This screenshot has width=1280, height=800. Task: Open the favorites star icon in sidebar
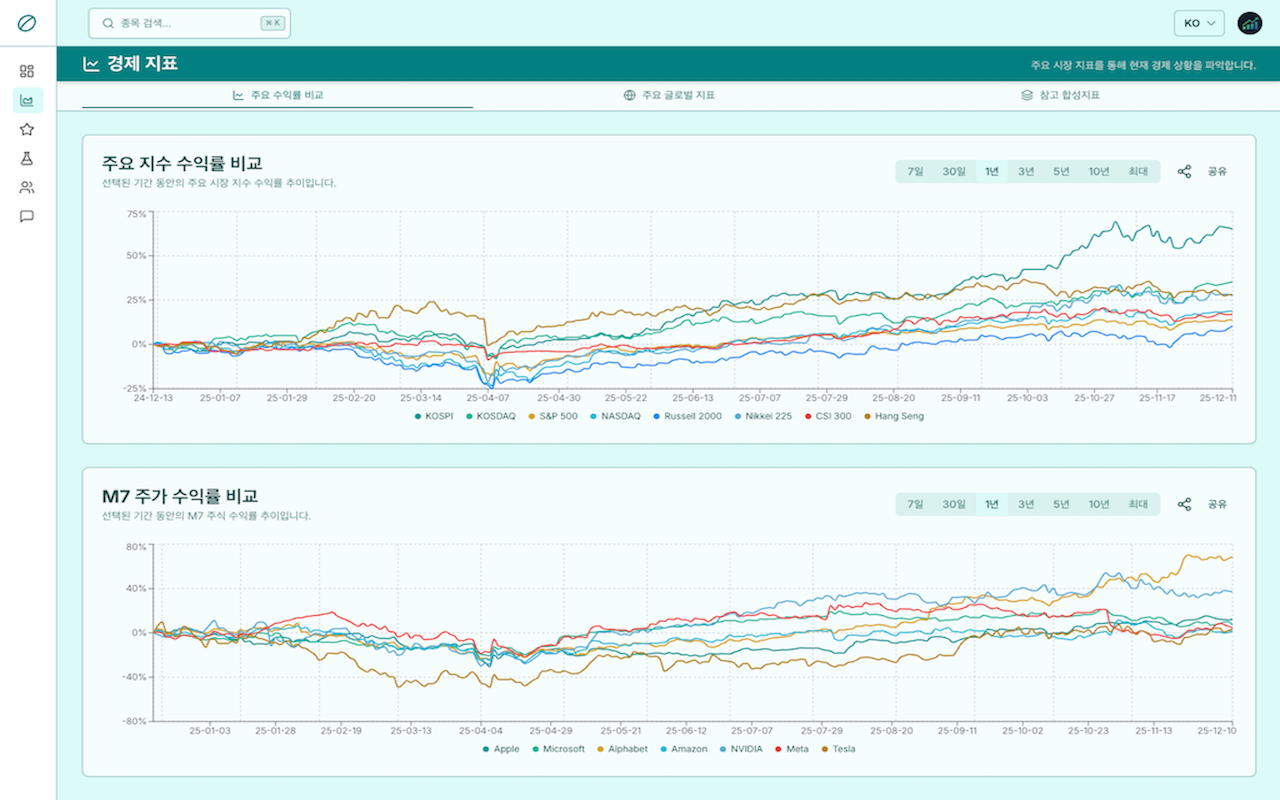point(27,129)
